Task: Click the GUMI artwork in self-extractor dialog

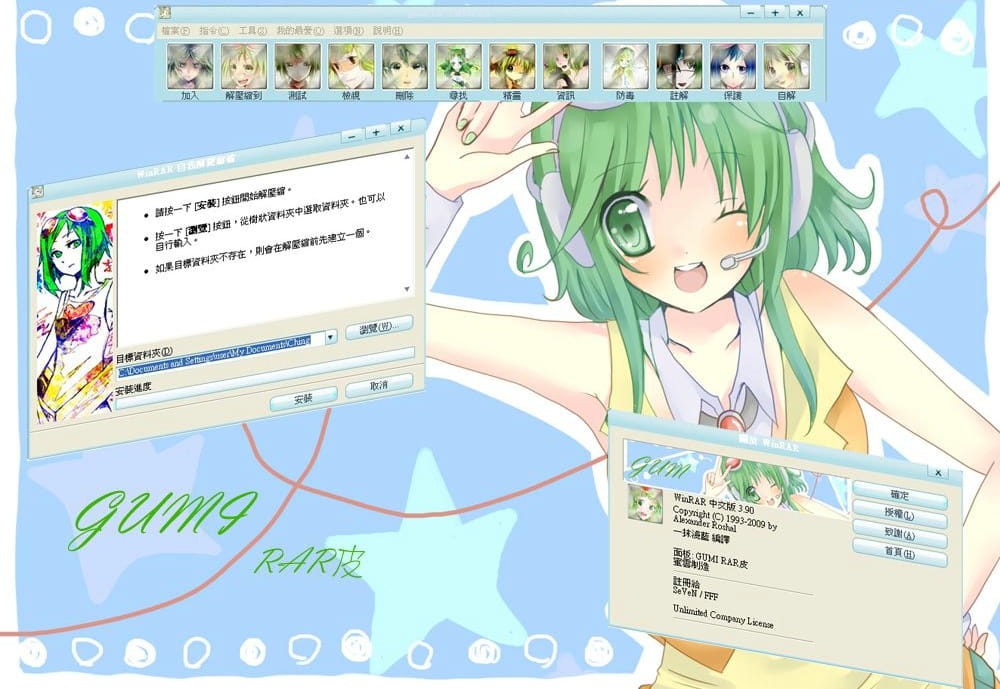Action: (x=75, y=311)
